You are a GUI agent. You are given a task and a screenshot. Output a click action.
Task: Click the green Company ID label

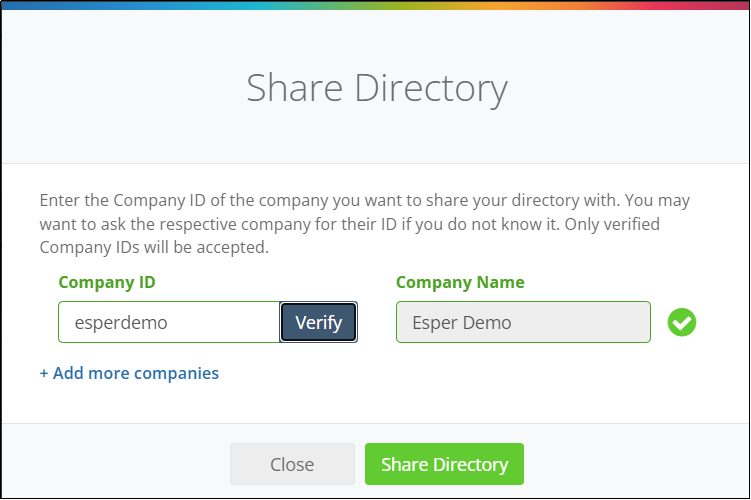tap(107, 283)
